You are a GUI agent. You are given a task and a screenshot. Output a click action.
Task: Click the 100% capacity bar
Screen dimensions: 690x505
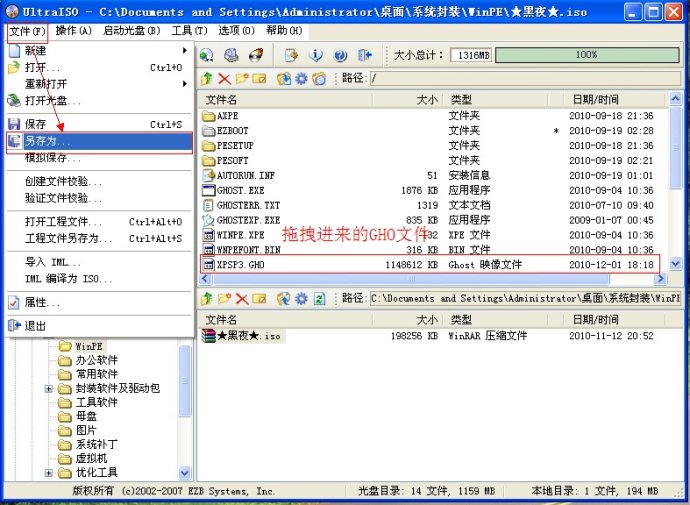pos(587,55)
